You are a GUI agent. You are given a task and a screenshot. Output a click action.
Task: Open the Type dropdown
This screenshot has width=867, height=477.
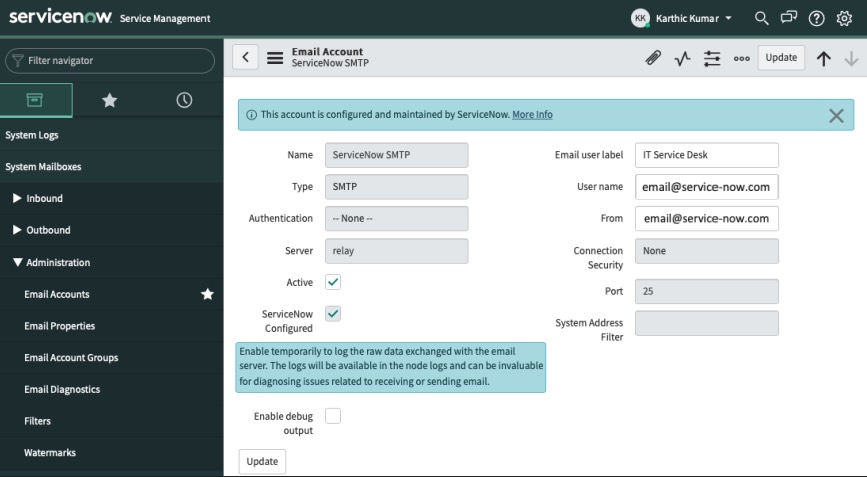pos(396,187)
